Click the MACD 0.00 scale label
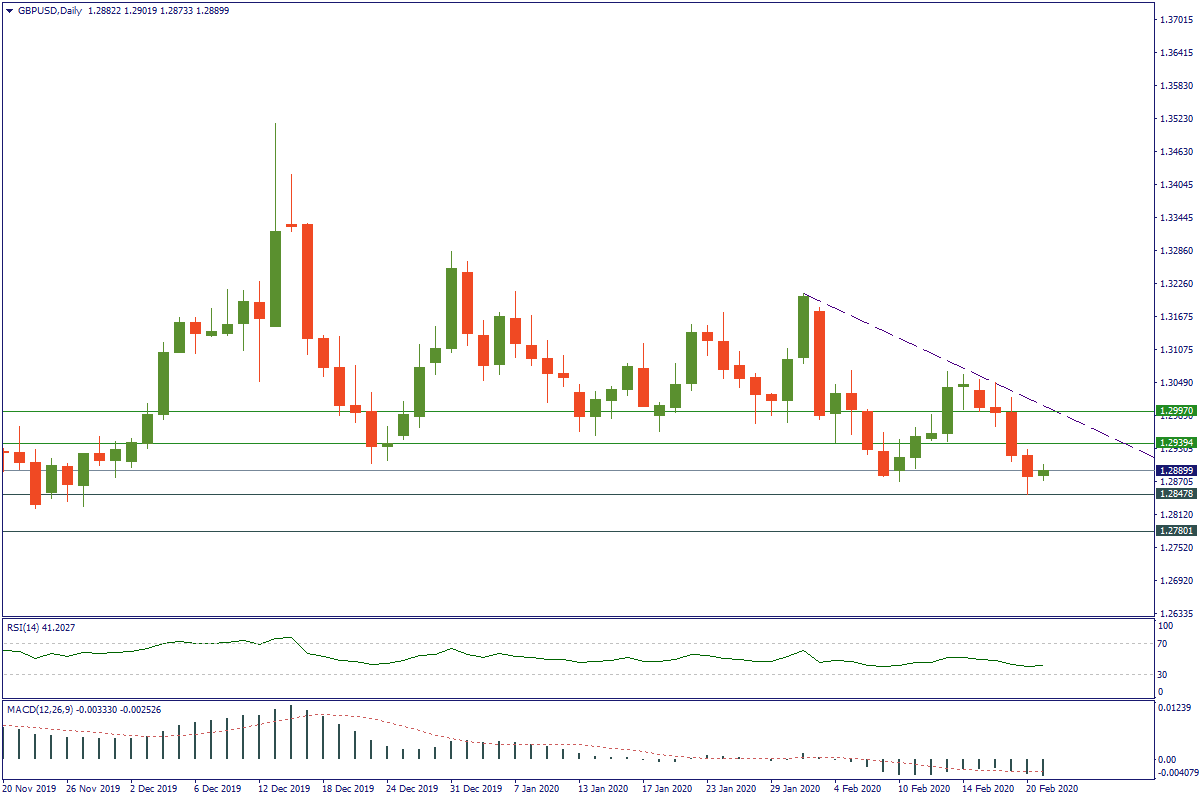 tap(1165, 760)
